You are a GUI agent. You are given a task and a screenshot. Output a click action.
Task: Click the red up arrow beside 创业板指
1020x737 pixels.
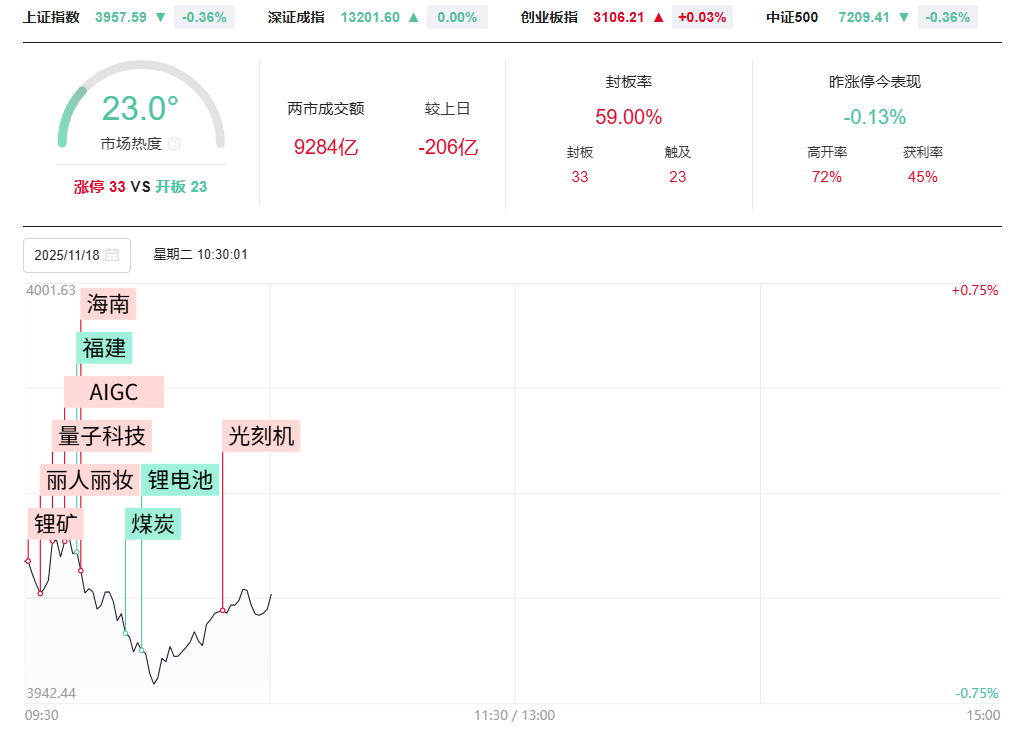[658, 17]
